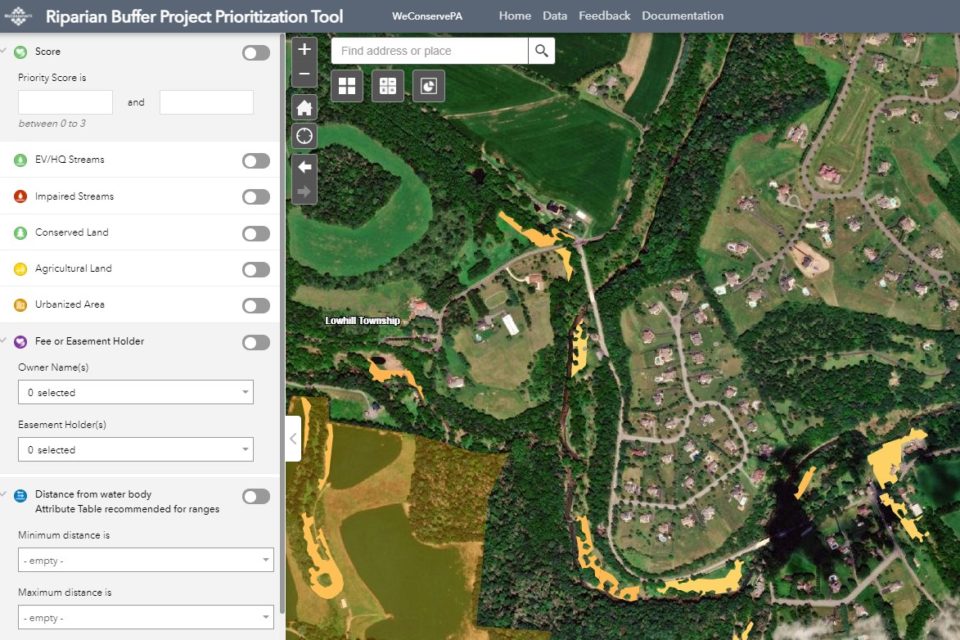Open the Documentation menu link
Image resolution: width=960 pixels, height=640 pixels.
point(683,16)
